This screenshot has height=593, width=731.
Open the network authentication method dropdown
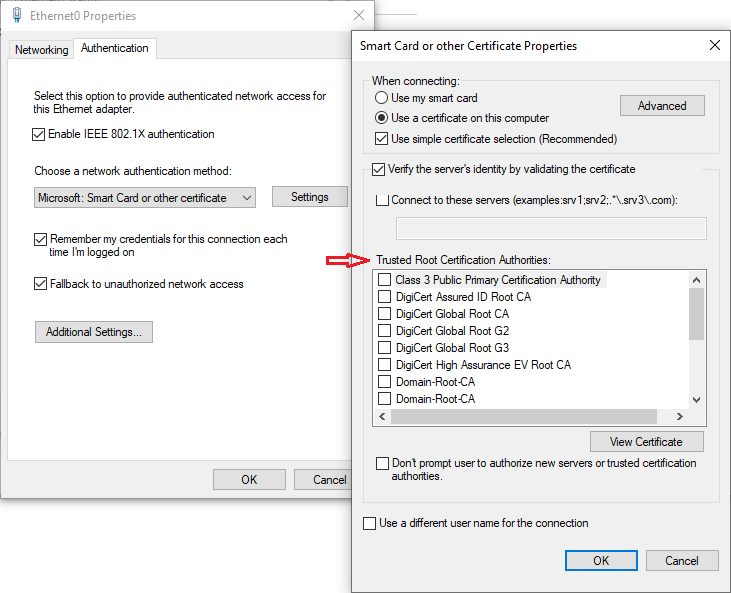[145, 198]
